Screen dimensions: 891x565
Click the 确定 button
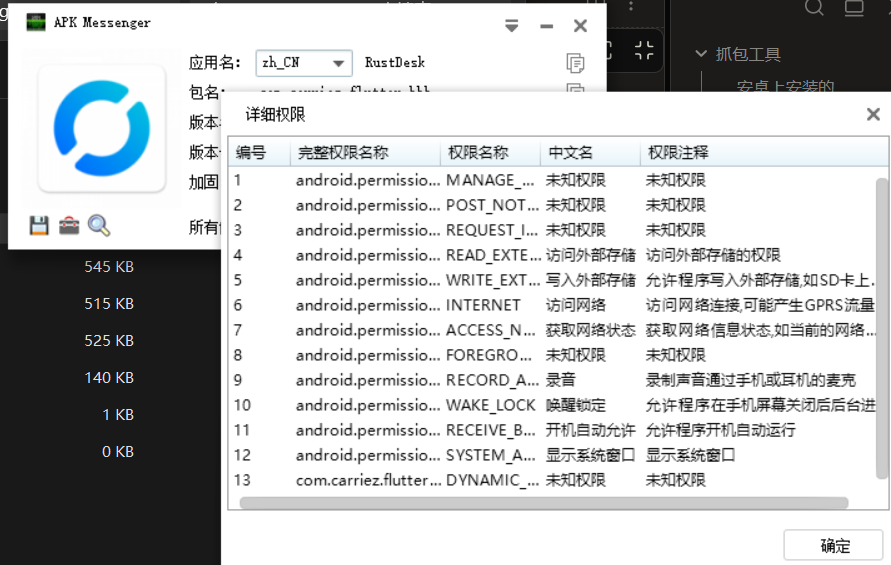(x=834, y=546)
